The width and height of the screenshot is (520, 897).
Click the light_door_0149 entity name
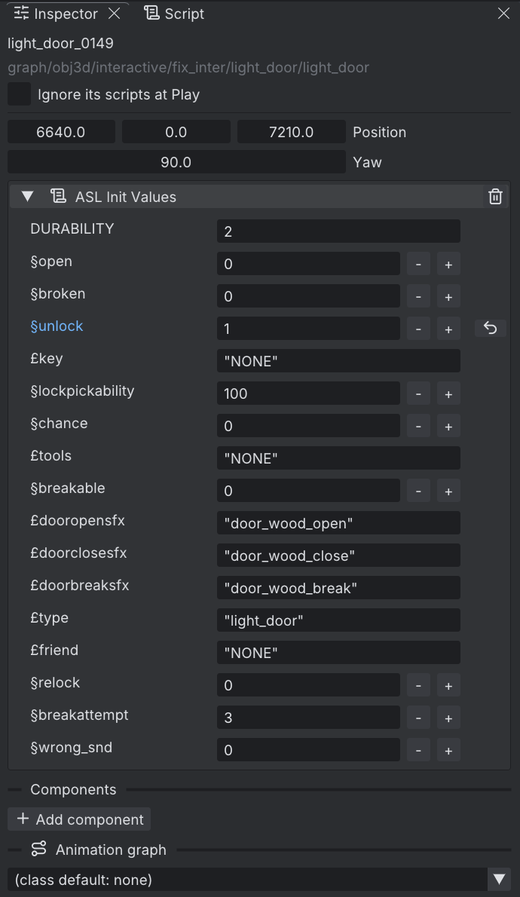[x=61, y=43]
